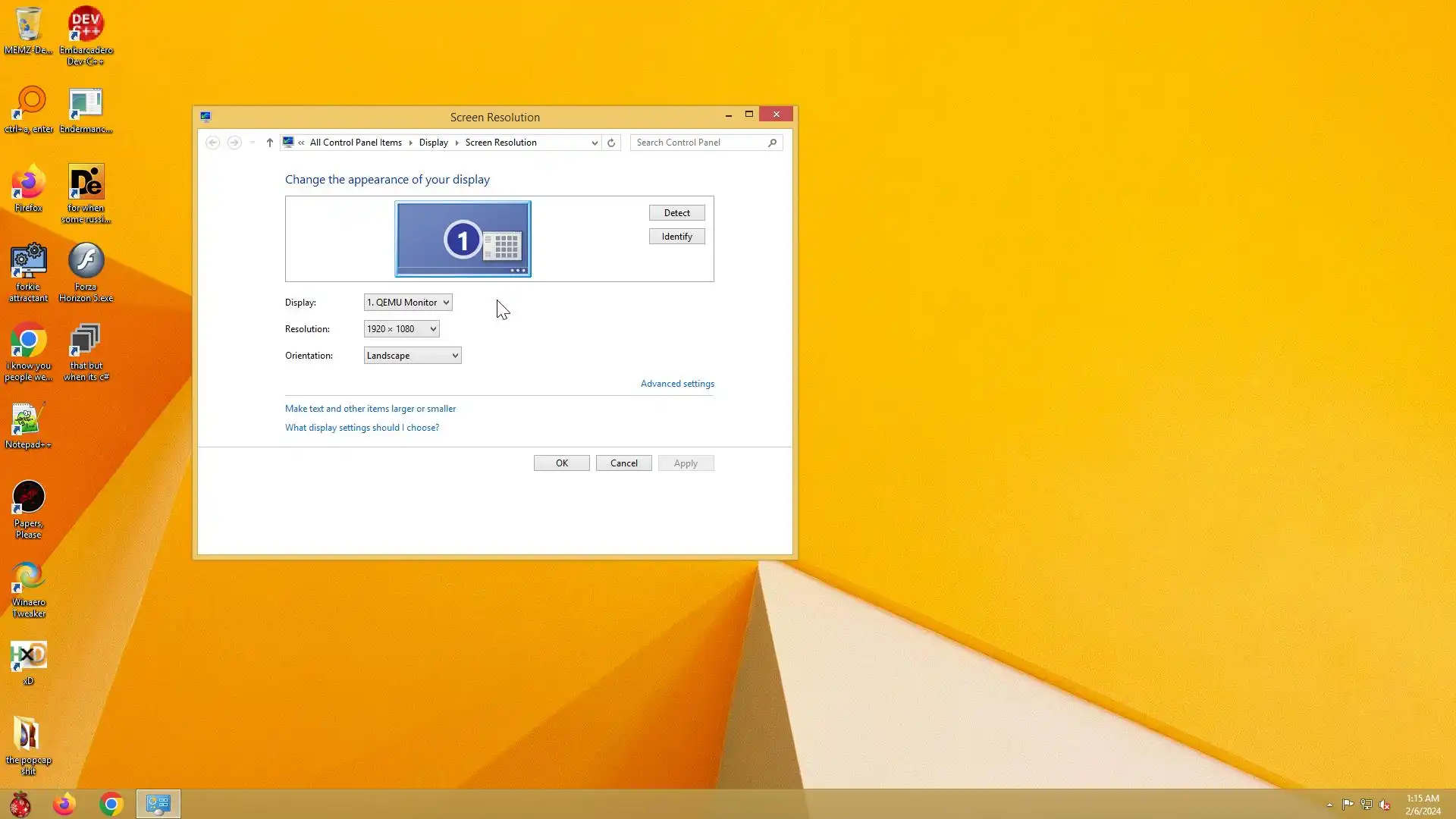Click the search magnifier icon
This screenshot has width=1456, height=819.
point(772,143)
